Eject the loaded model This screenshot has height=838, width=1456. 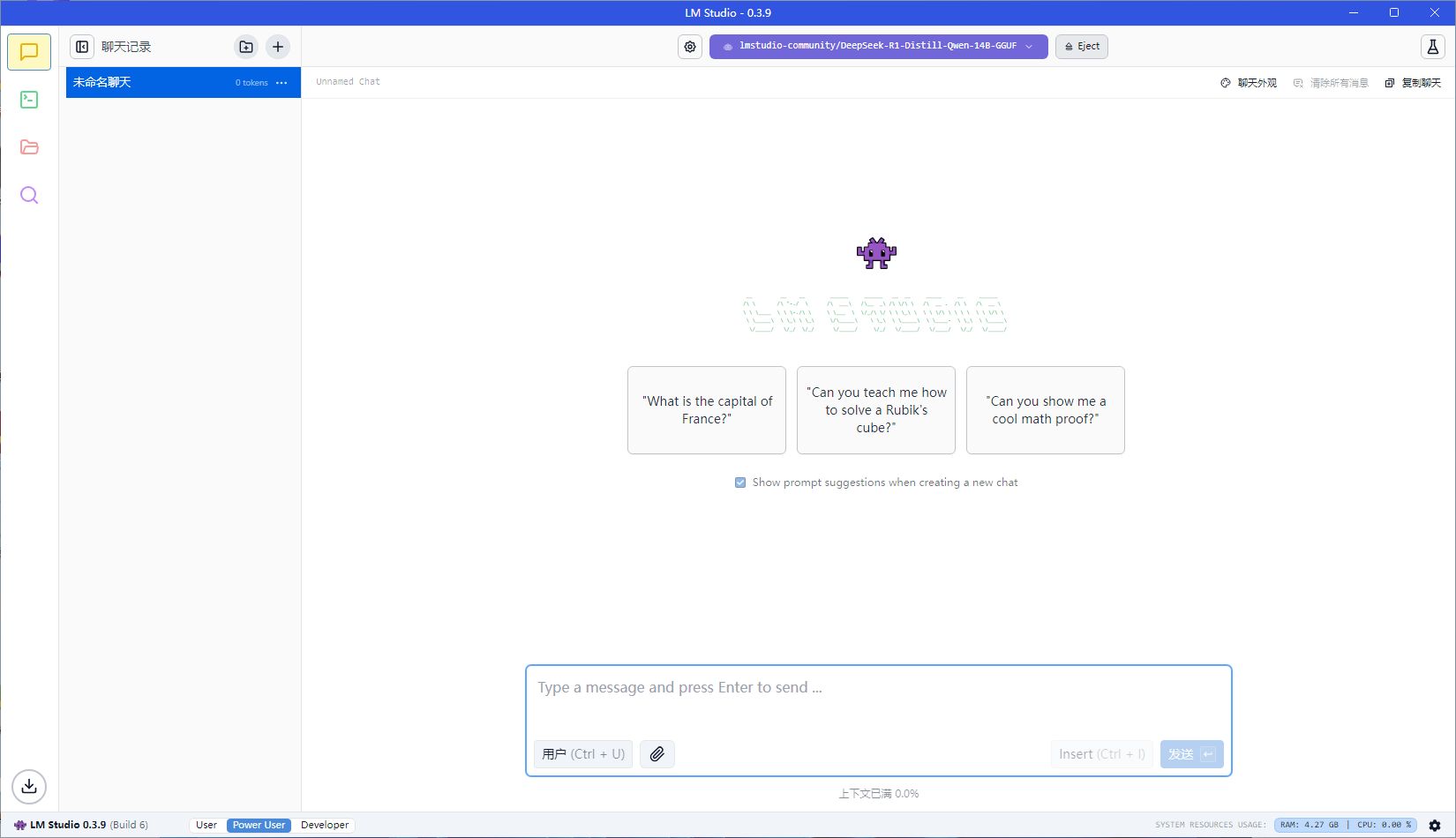pyautogui.click(x=1082, y=47)
